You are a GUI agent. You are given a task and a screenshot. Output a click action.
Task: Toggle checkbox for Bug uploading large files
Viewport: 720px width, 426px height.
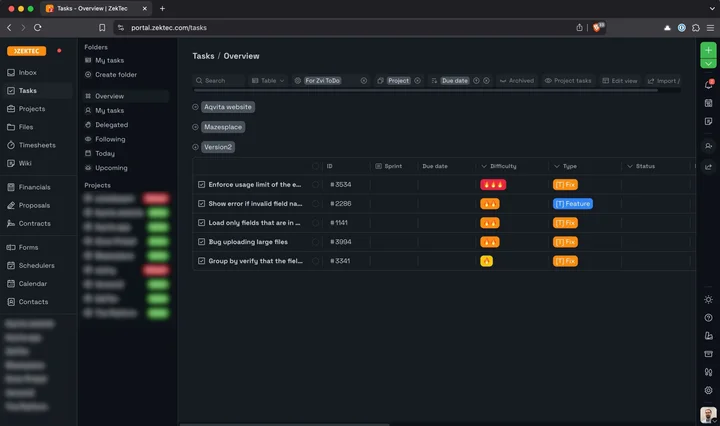pyautogui.click(x=201, y=242)
